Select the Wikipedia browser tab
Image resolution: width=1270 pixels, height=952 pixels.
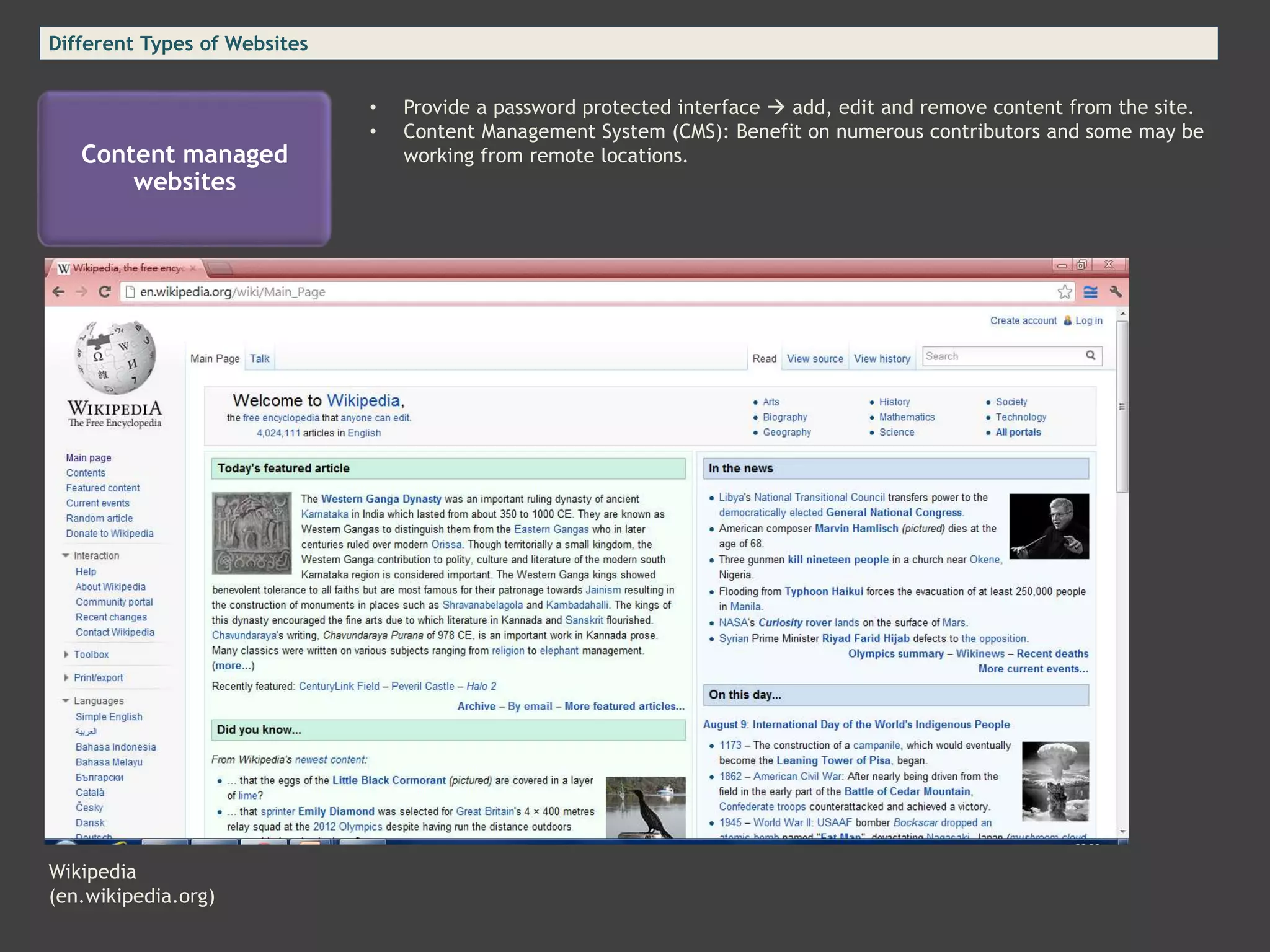127,268
